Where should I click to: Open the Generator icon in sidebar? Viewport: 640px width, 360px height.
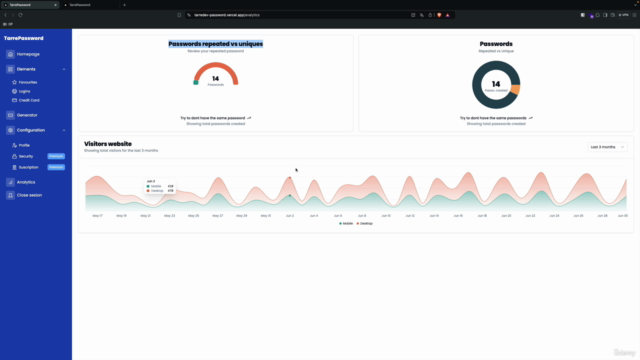click(x=11, y=115)
